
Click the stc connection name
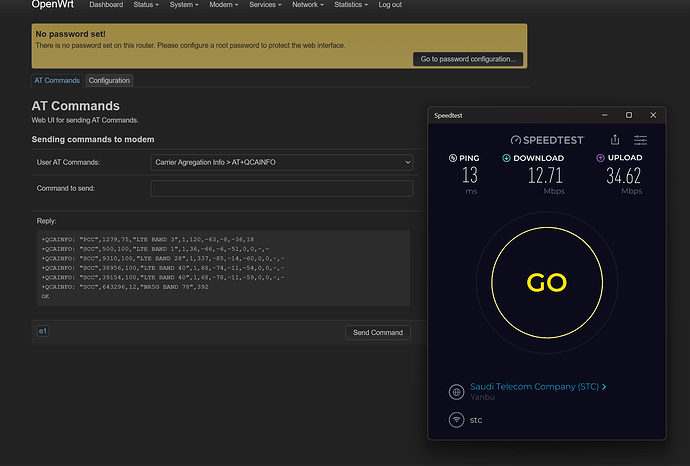(x=476, y=420)
